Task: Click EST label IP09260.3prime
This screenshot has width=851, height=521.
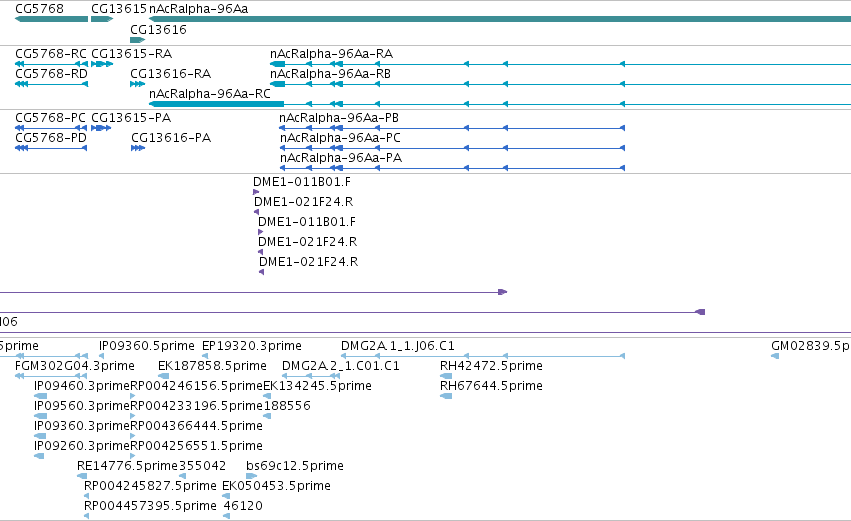Action: click(x=82, y=446)
